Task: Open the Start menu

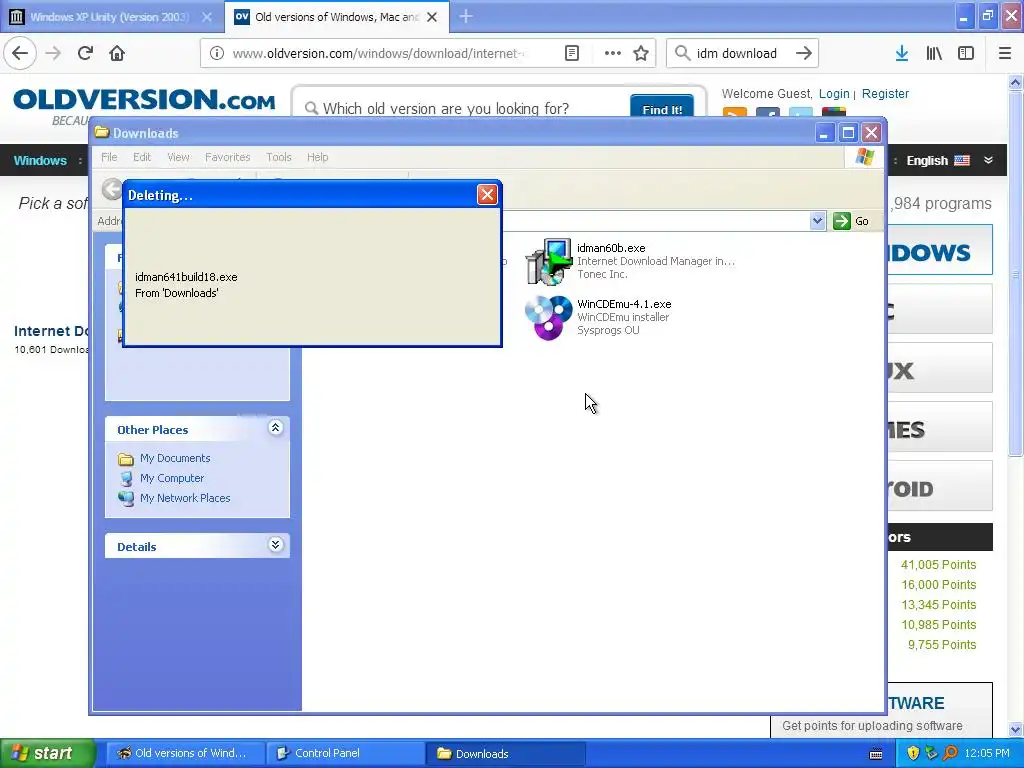Action: (48, 753)
